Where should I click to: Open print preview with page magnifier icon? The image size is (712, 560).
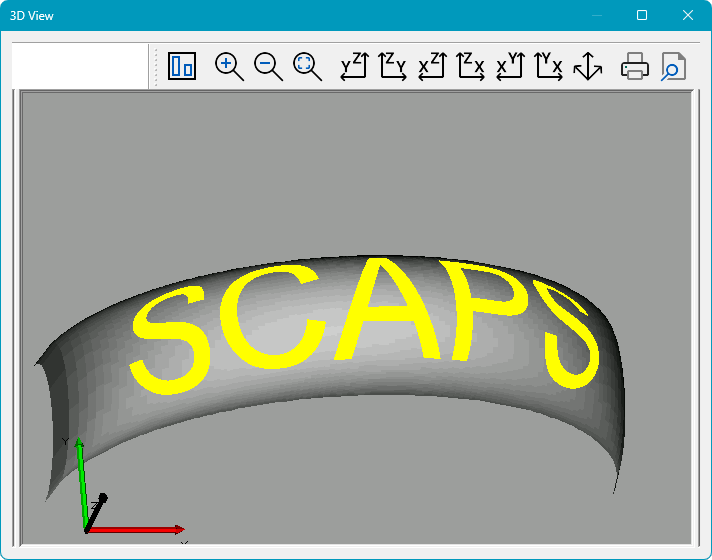pos(673,66)
